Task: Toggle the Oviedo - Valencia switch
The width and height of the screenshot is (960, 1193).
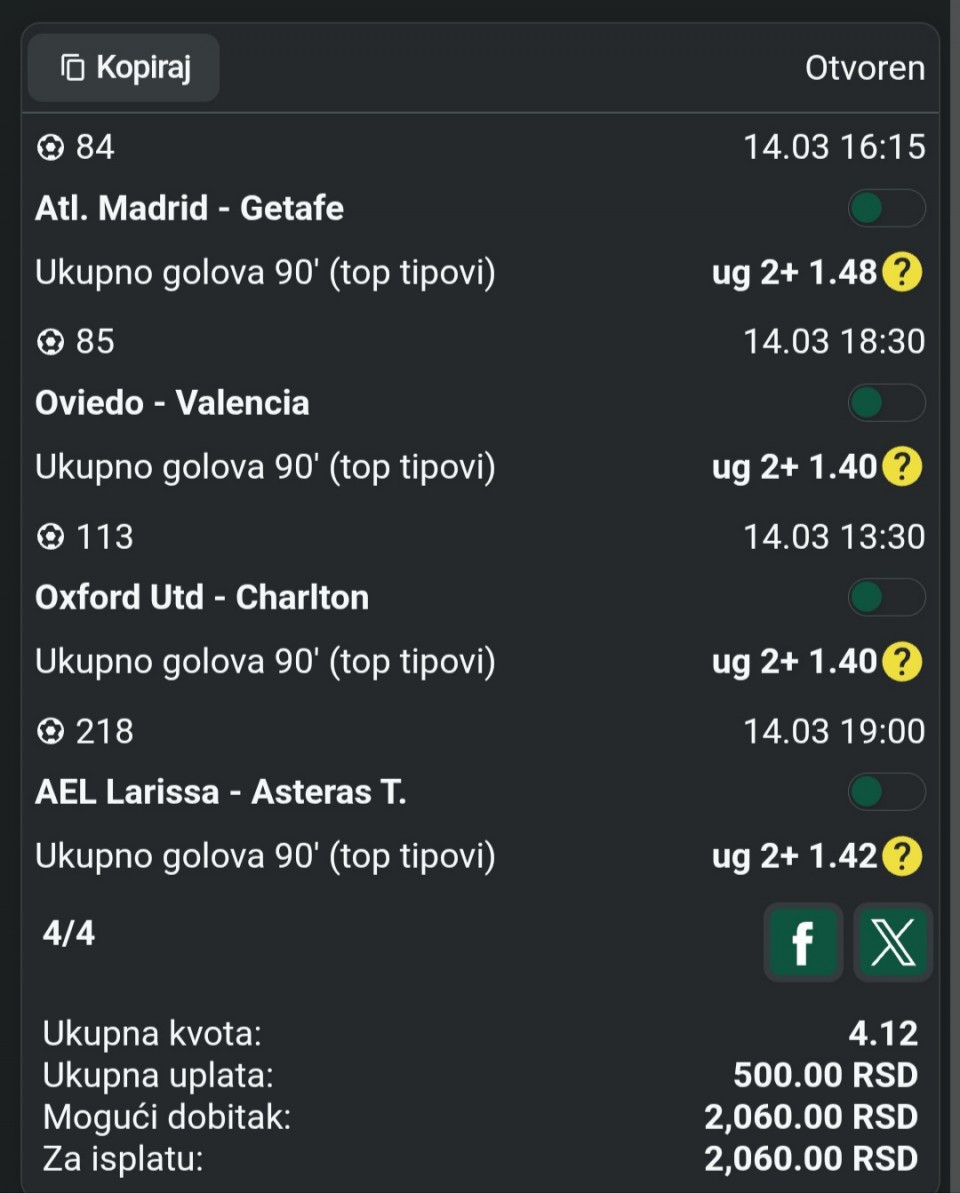Action: pos(886,403)
